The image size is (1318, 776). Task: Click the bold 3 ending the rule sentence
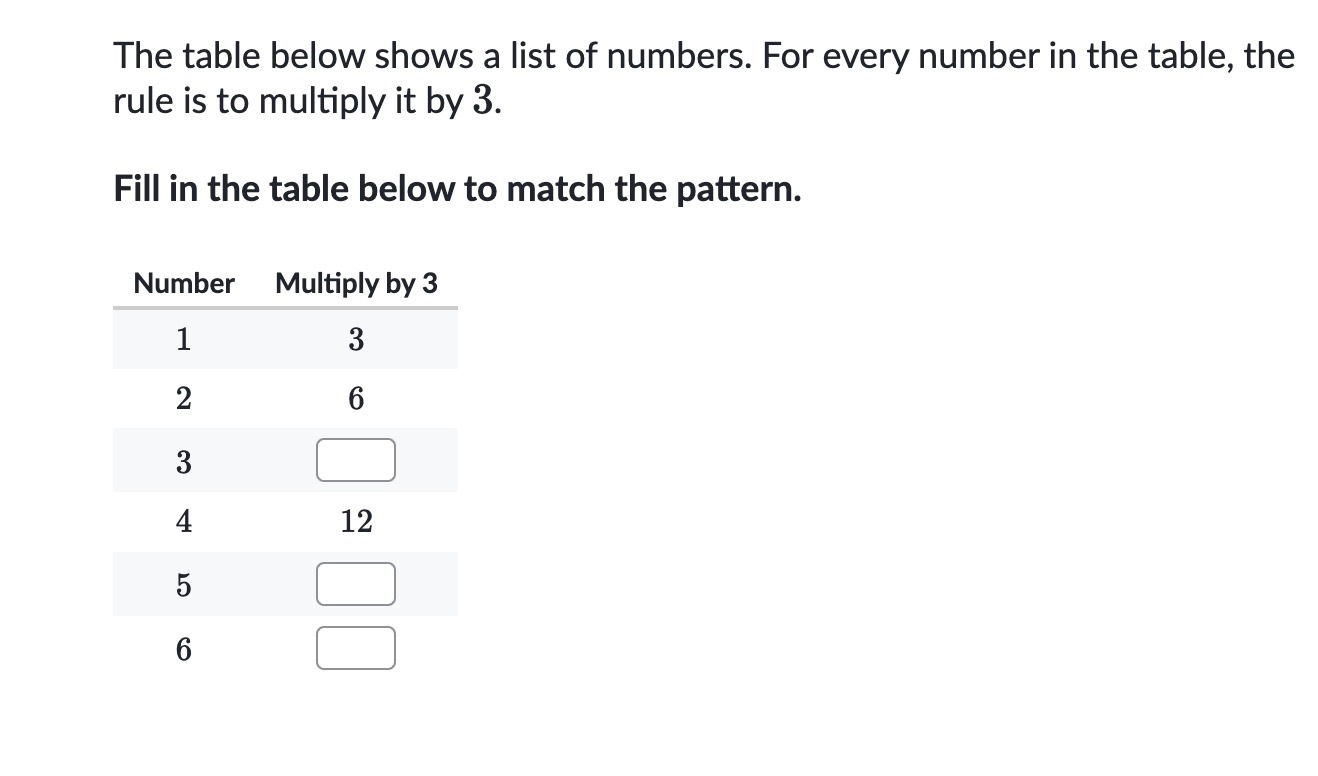coord(481,102)
